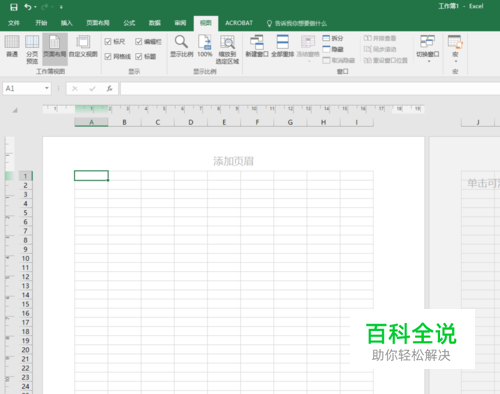
Task: Click 添加页眉 to add header
Action: point(233,161)
